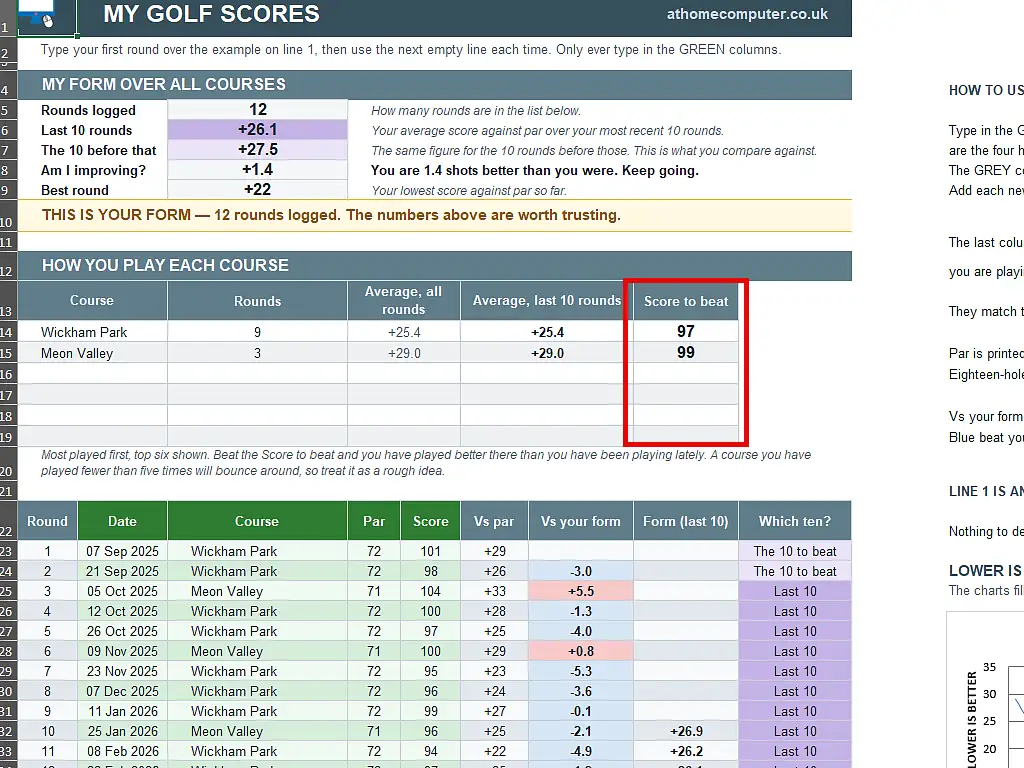Select Meon Valley rounds count 3
The width and height of the screenshot is (1024, 768).
[x=257, y=353]
